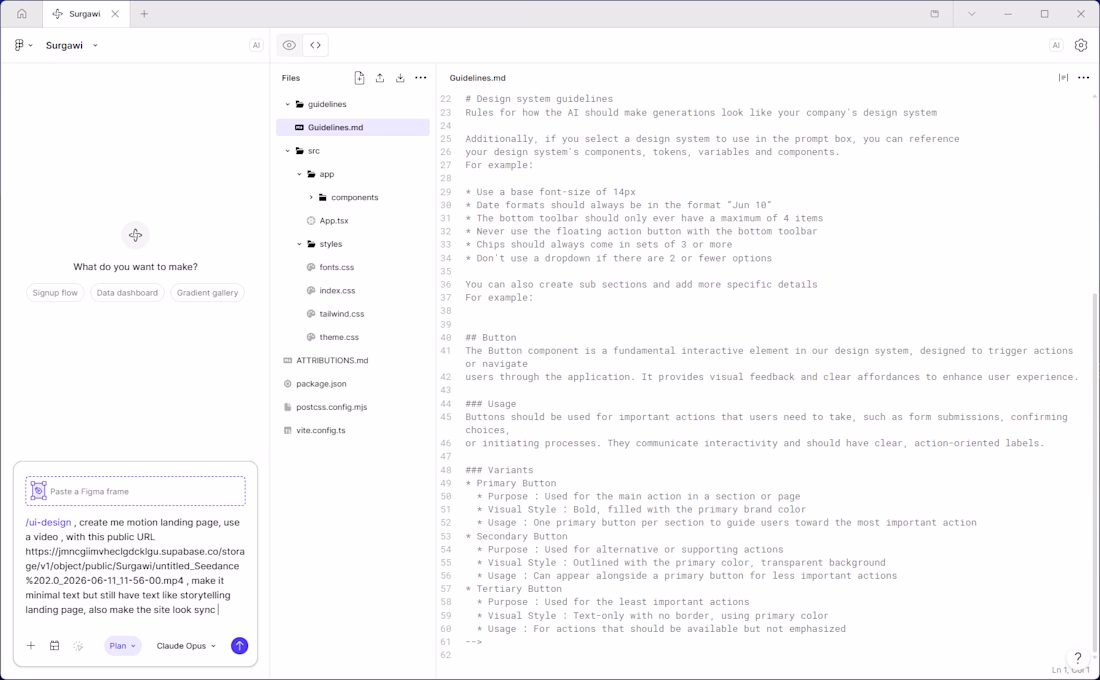Click the Gradient gallery suggestion chip
Image resolution: width=1100 pixels, height=680 pixels.
point(207,293)
